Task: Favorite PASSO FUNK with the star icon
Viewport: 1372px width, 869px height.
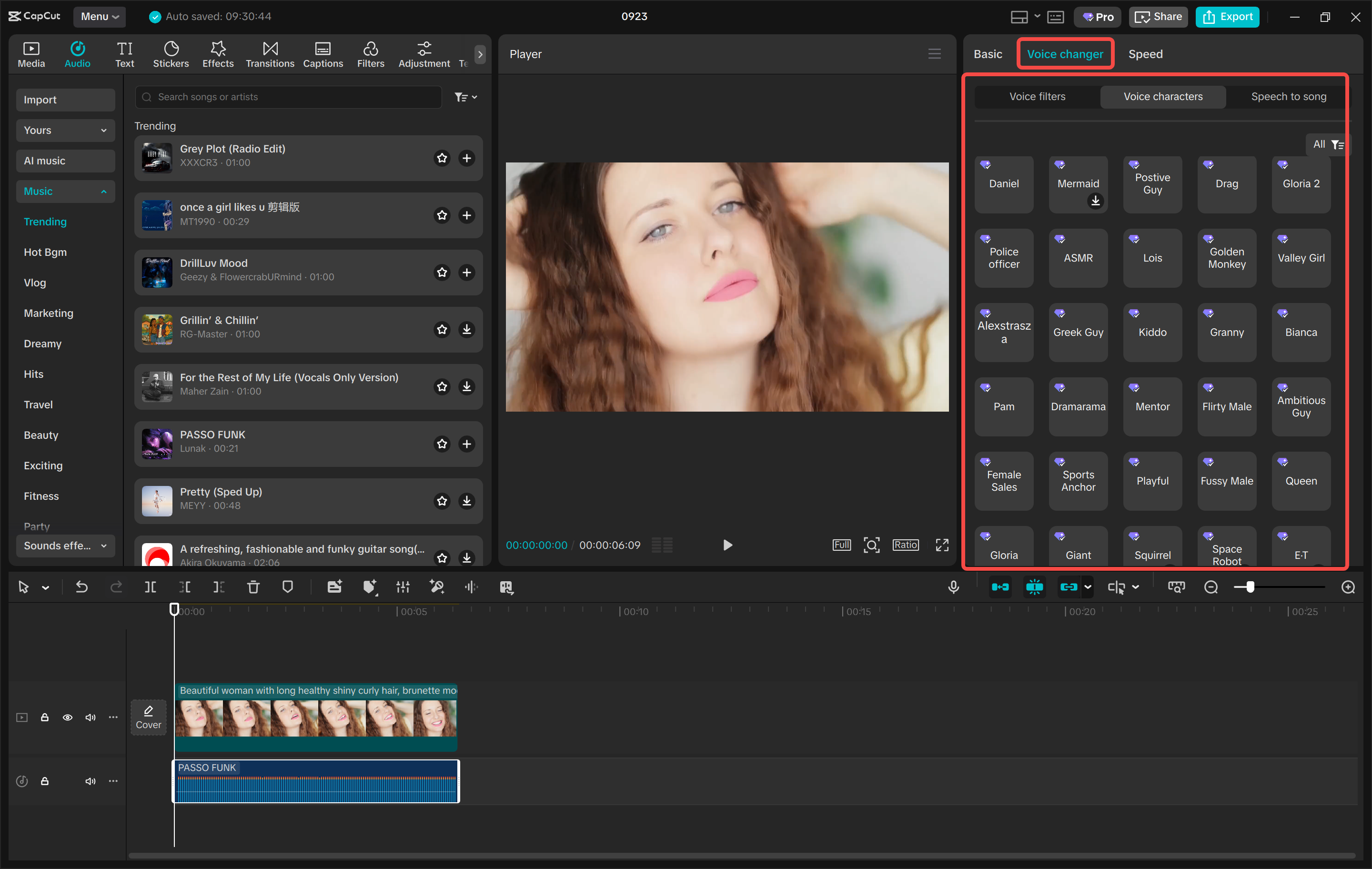Action: tap(442, 444)
